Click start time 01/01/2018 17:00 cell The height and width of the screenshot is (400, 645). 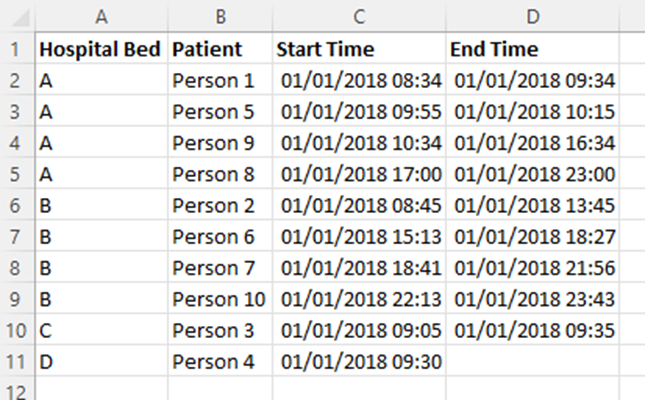pos(361,174)
